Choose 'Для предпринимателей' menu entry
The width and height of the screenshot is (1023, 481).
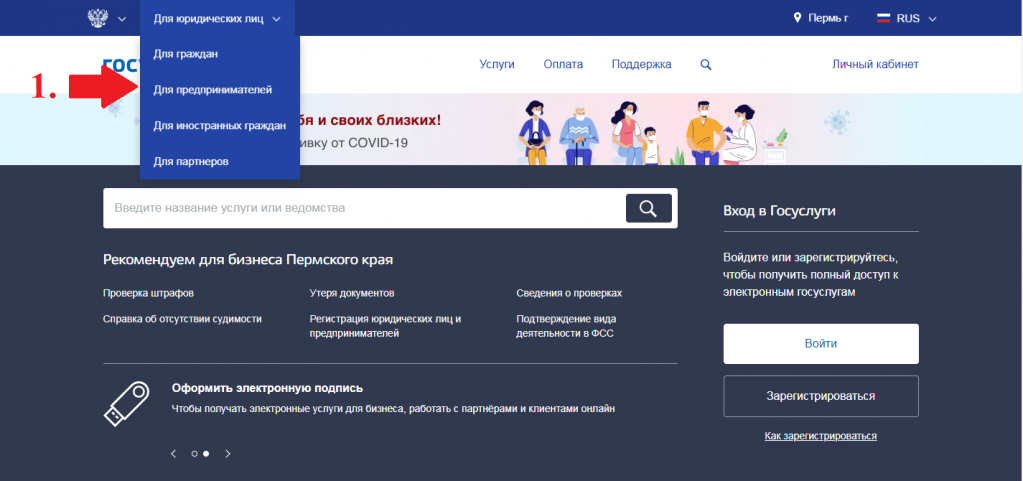(x=213, y=90)
